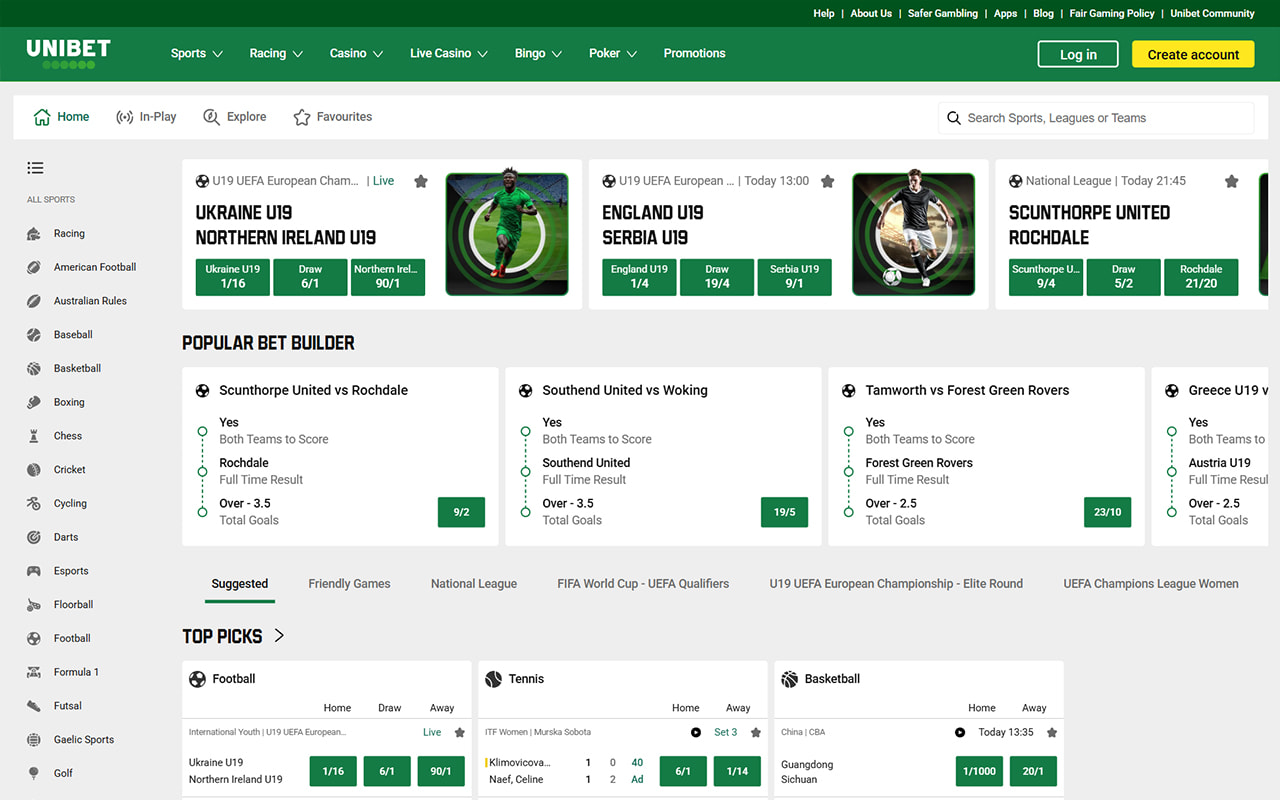This screenshot has height=800, width=1280.
Task: Click the Ukraine U19 player thumbnail image
Action: pos(507,234)
